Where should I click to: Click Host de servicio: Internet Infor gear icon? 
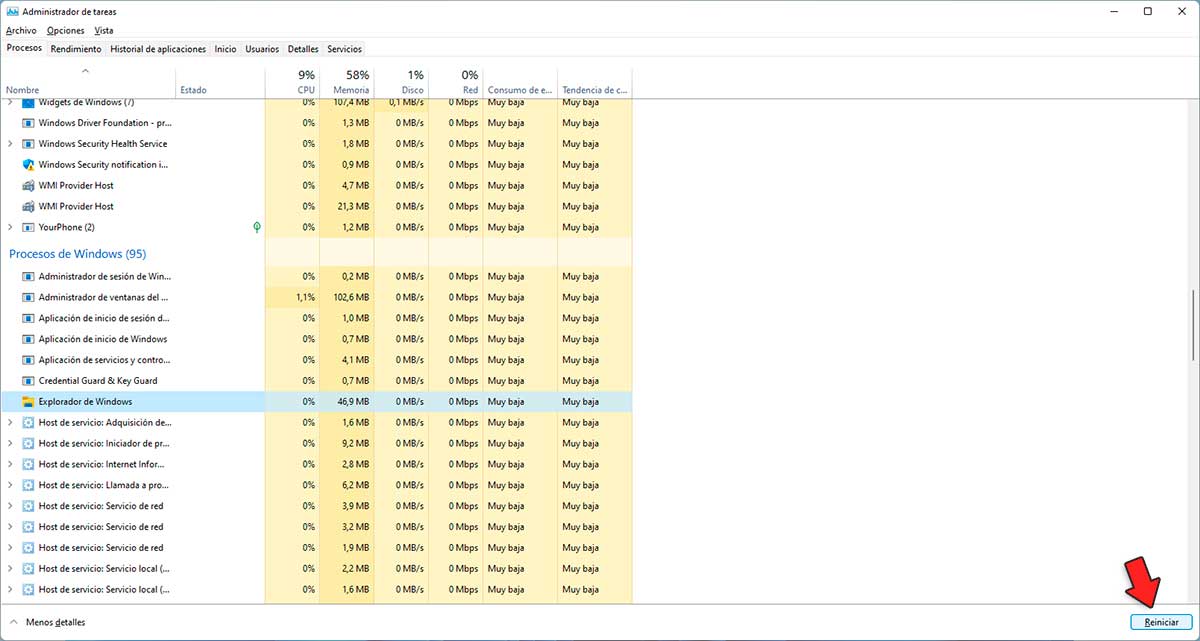coord(28,464)
